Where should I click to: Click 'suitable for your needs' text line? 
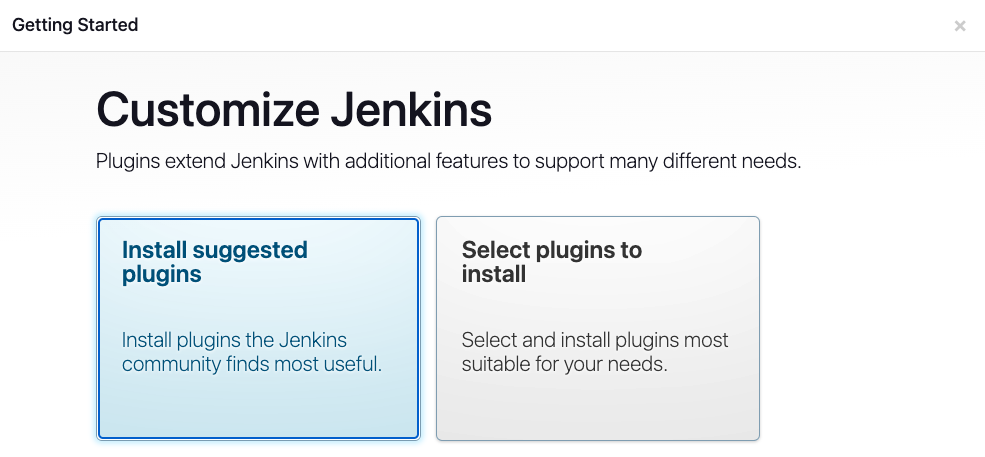(563, 364)
